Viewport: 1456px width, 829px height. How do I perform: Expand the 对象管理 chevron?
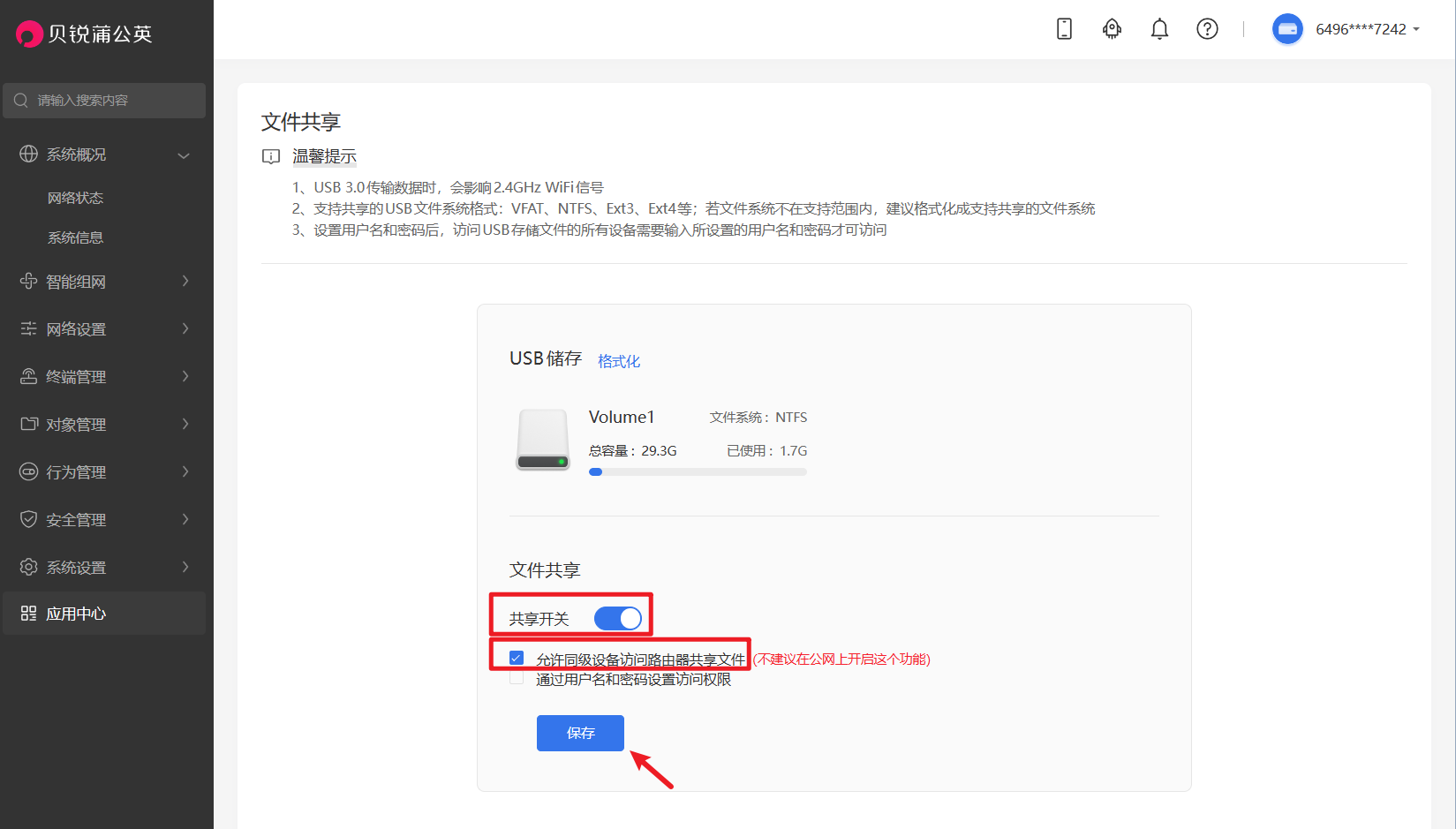[185, 424]
